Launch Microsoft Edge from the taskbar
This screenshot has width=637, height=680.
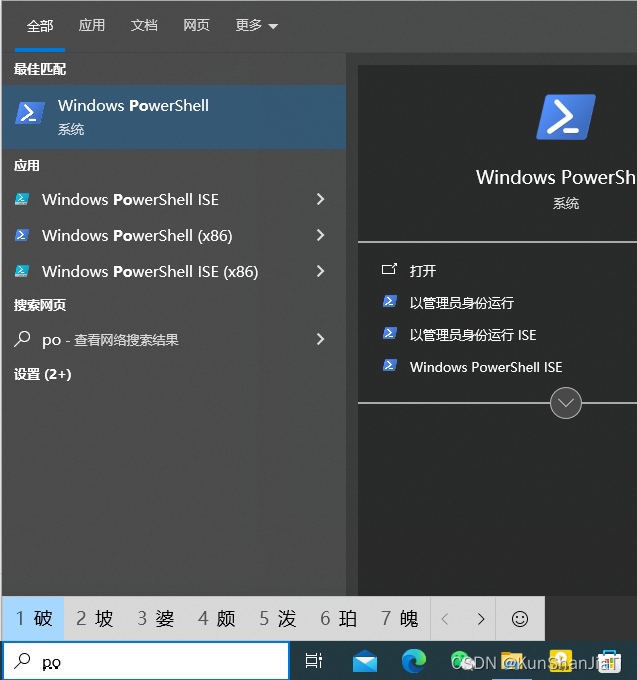[414, 661]
